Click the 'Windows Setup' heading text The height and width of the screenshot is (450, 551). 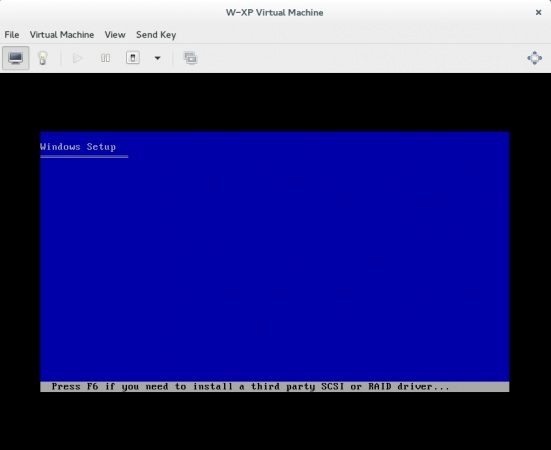(x=78, y=147)
